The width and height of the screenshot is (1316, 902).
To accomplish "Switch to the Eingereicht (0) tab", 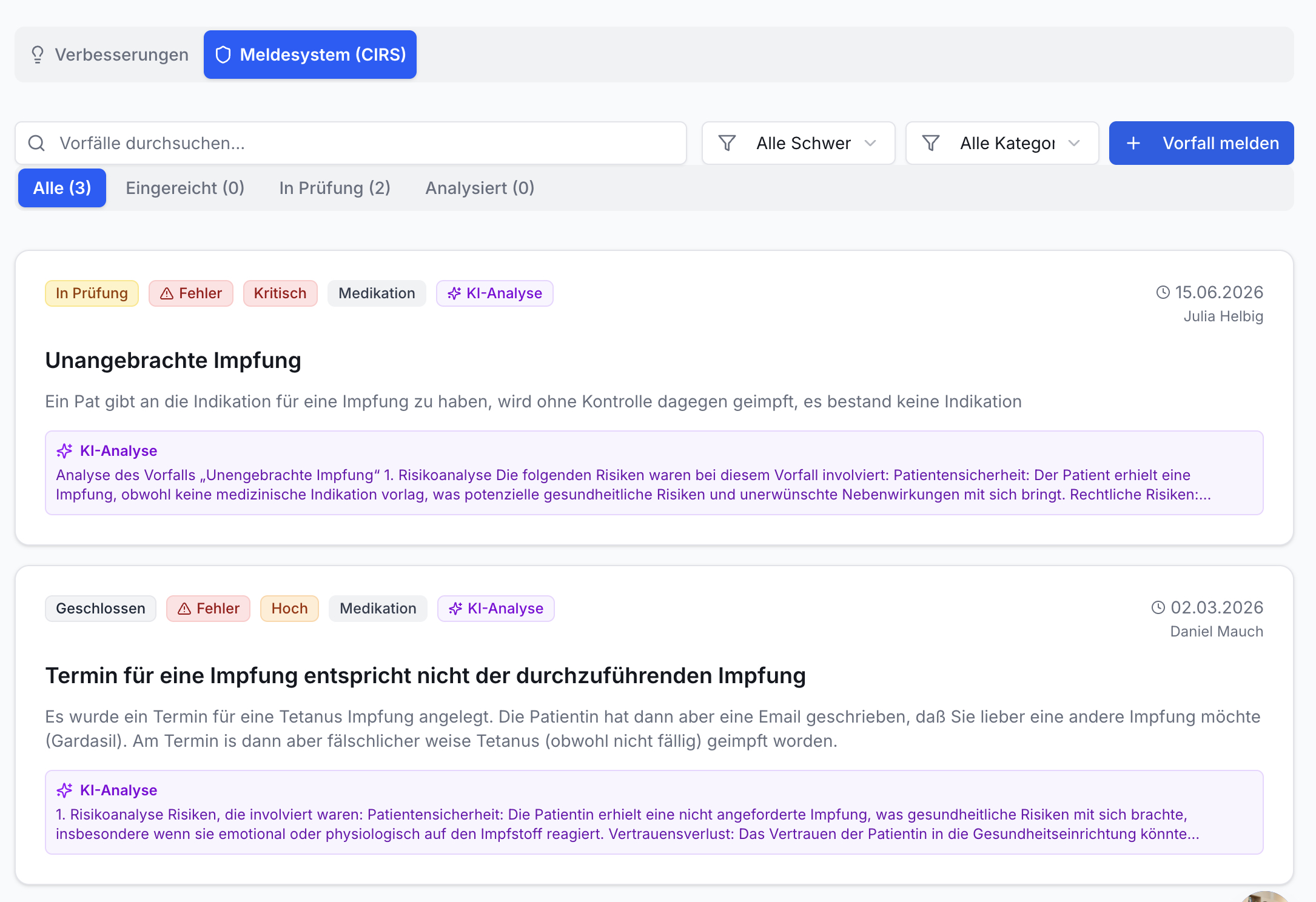I will [185, 188].
